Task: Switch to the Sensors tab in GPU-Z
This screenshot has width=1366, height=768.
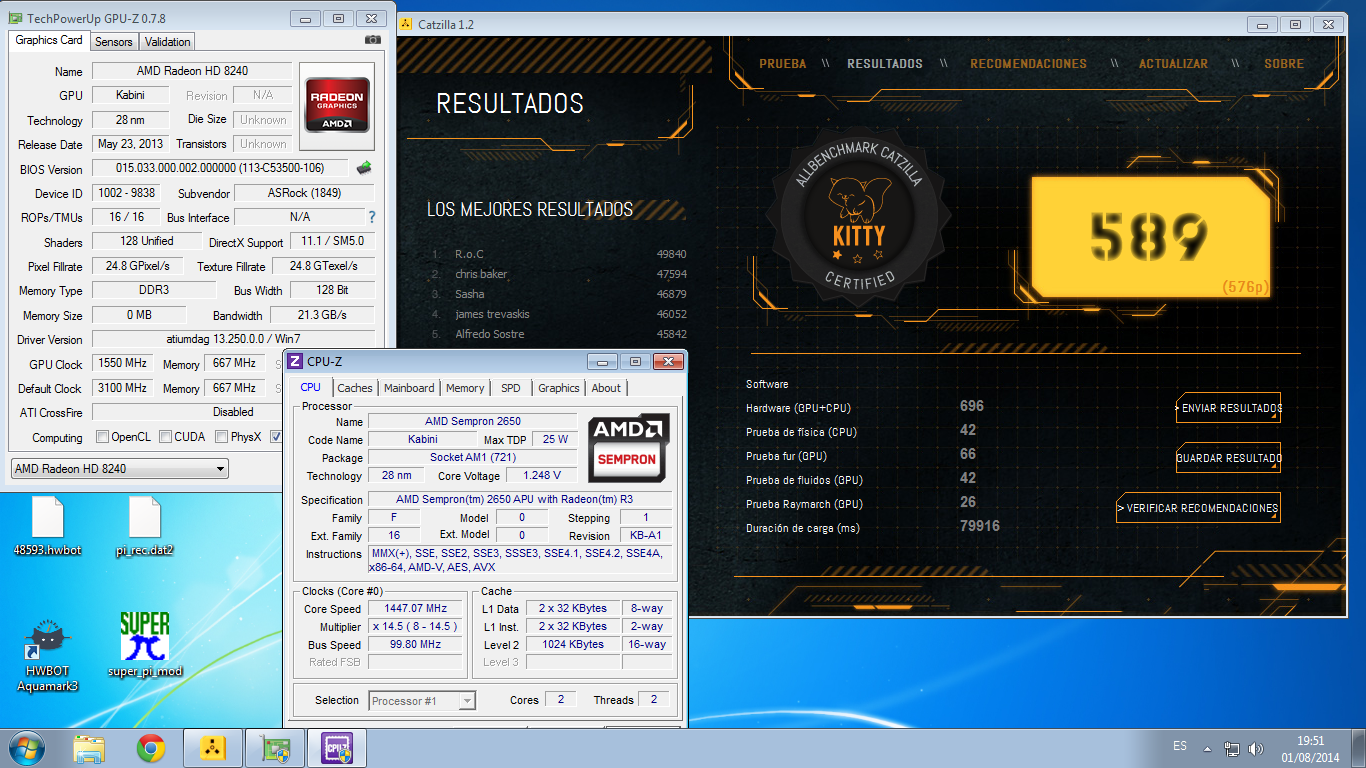Action: [x=113, y=42]
